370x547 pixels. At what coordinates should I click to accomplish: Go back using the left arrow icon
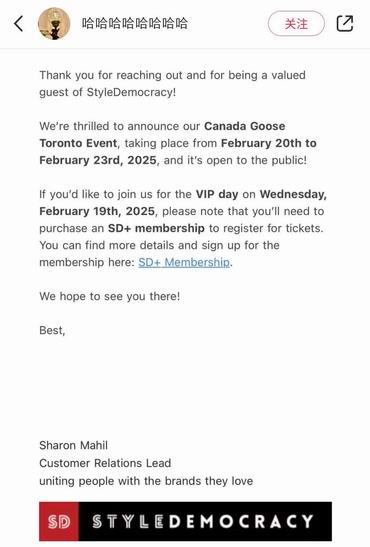click(x=19, y=24)
